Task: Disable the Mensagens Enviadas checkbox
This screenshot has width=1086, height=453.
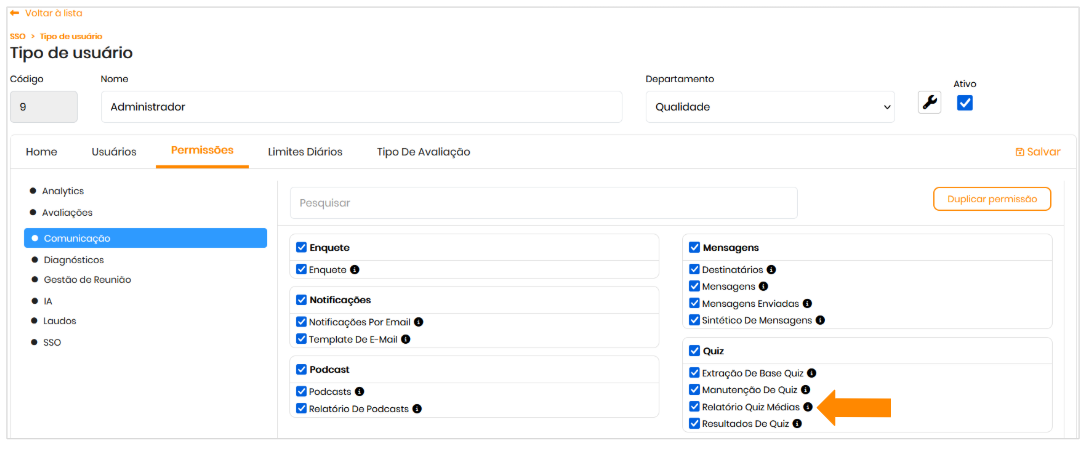Action: coord(695,303)
